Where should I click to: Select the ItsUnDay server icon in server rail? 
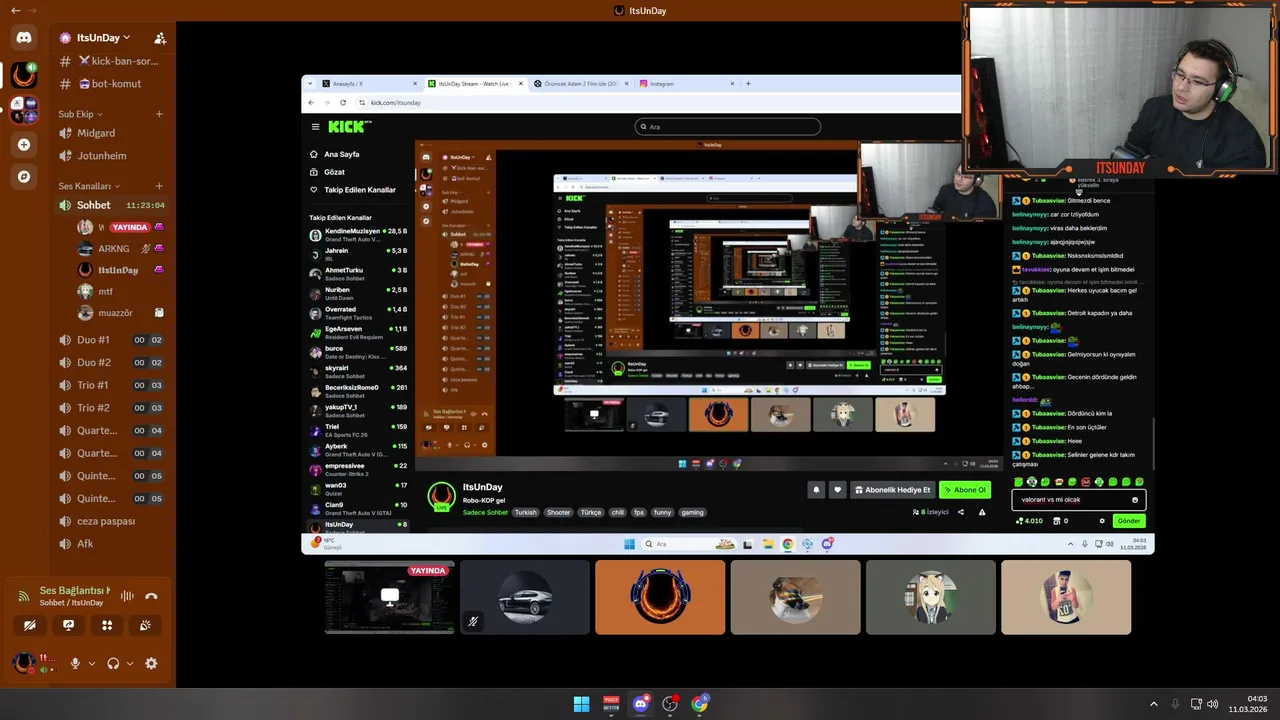(x=24, y=75)
